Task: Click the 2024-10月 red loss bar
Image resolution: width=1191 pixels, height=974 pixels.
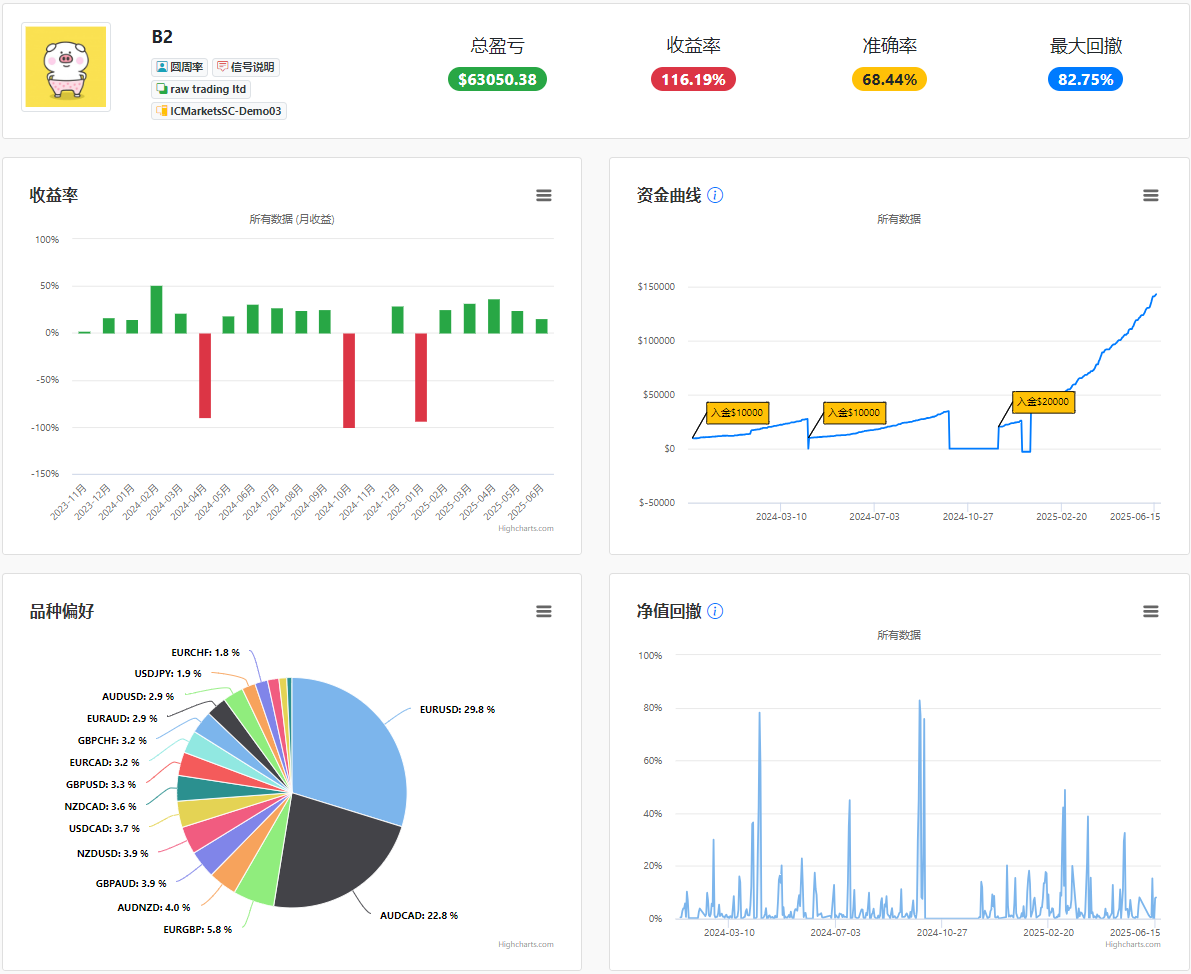Action: (349, 381)
